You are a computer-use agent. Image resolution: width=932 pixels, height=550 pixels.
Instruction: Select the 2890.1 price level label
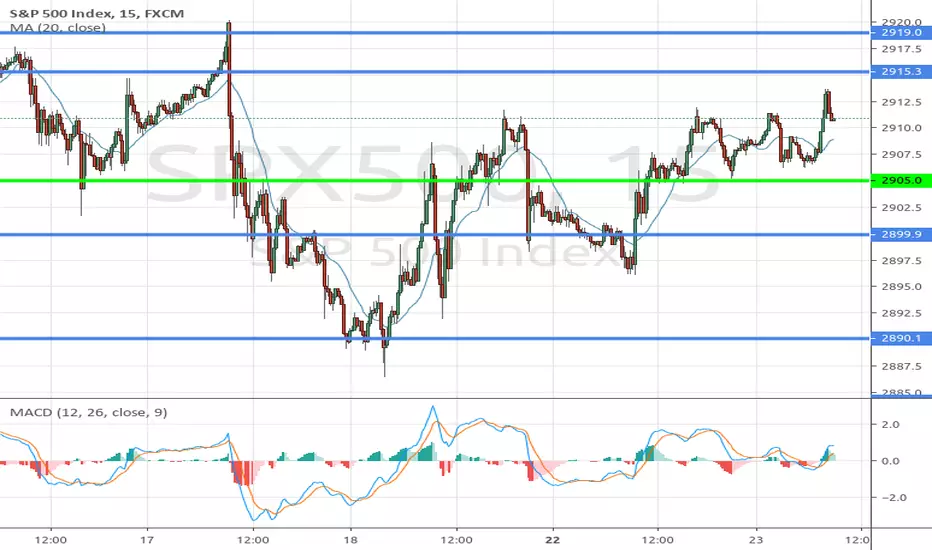point(901,338)
